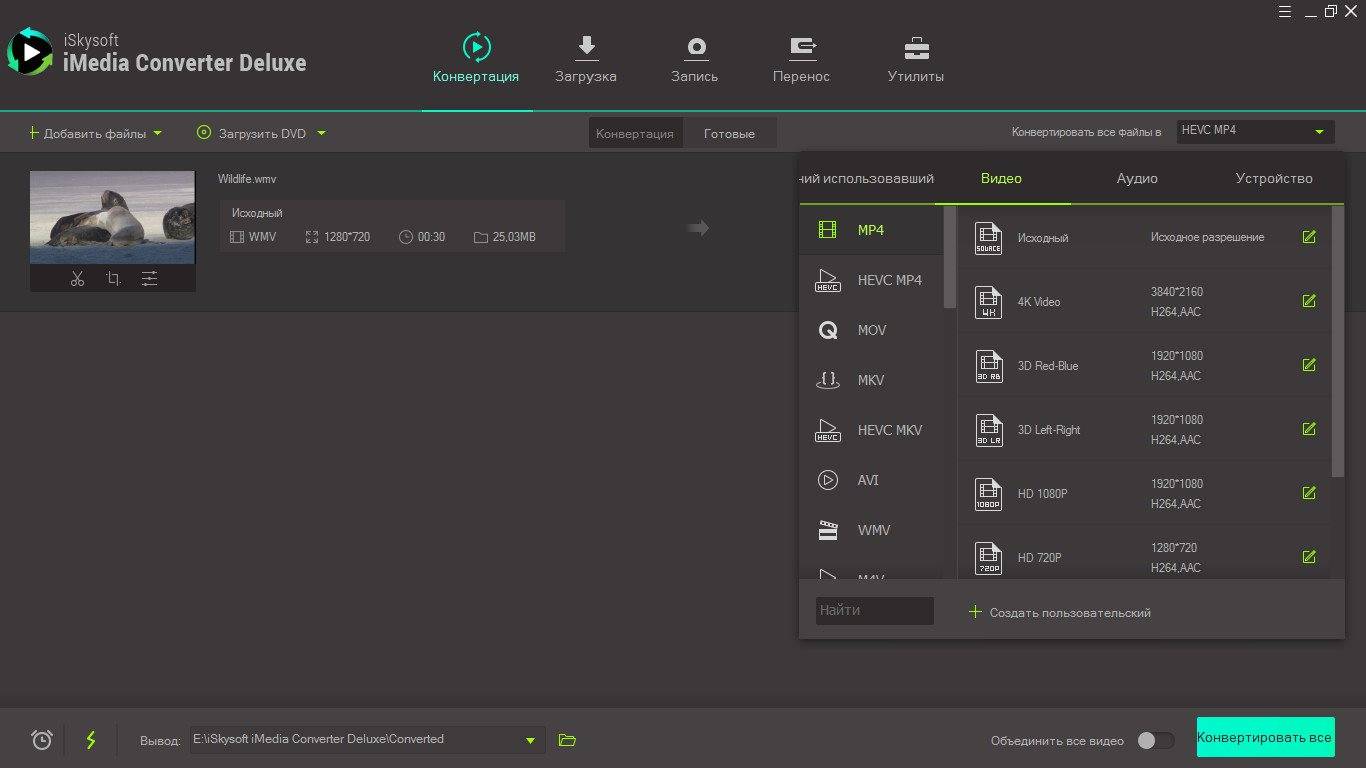Open the Утилиты toolbox section
The width and height of the screenshot is (1366, 768).
916,58
